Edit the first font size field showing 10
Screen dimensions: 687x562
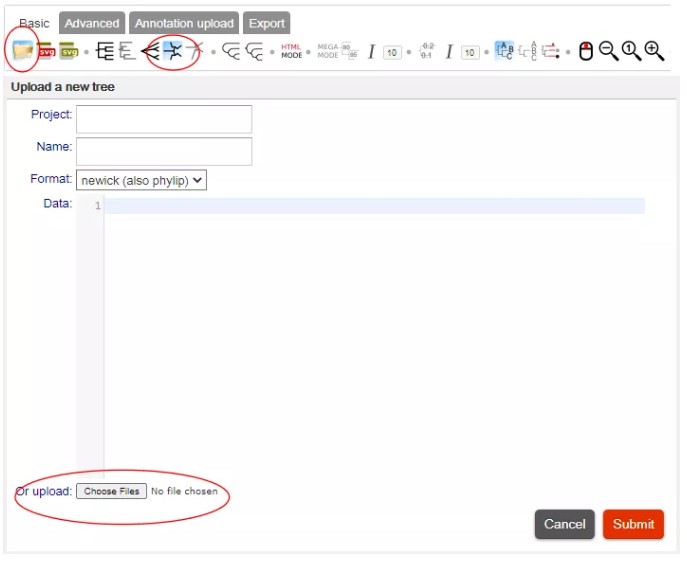pos(392,53)
